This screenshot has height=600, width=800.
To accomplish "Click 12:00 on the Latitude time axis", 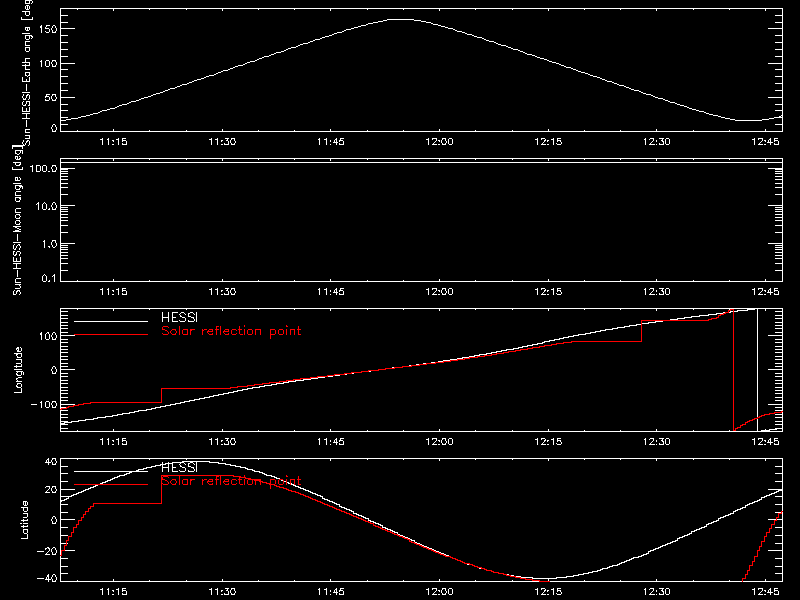I will pos(439,592).
